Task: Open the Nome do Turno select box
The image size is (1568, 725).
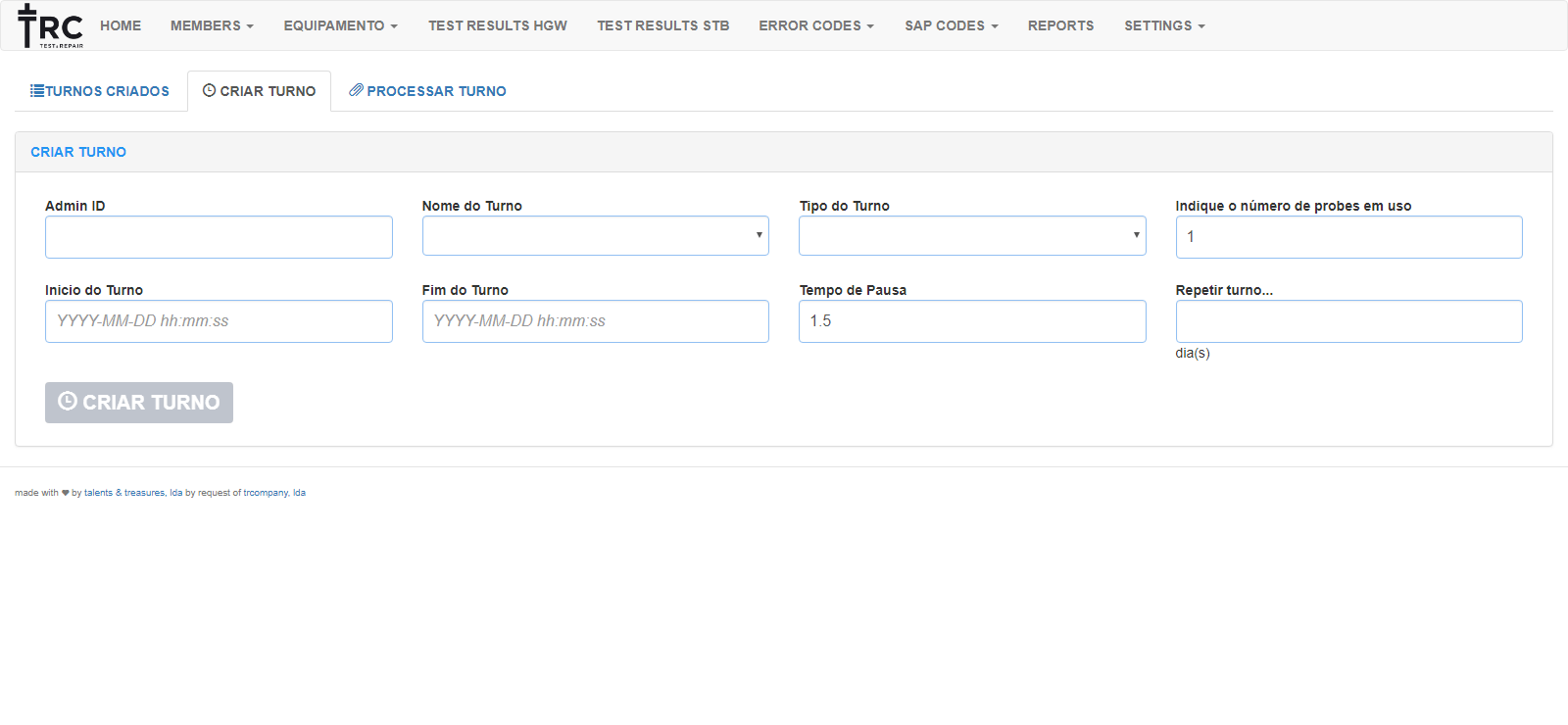Action: [595, 236]
